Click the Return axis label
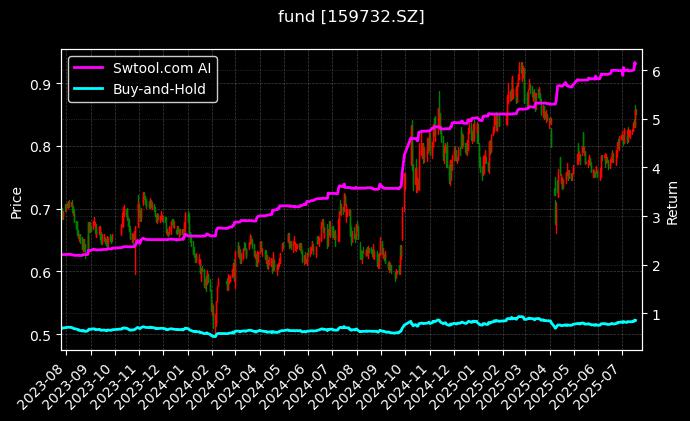This screenshot has width=690, height=421. coord(672,199)
